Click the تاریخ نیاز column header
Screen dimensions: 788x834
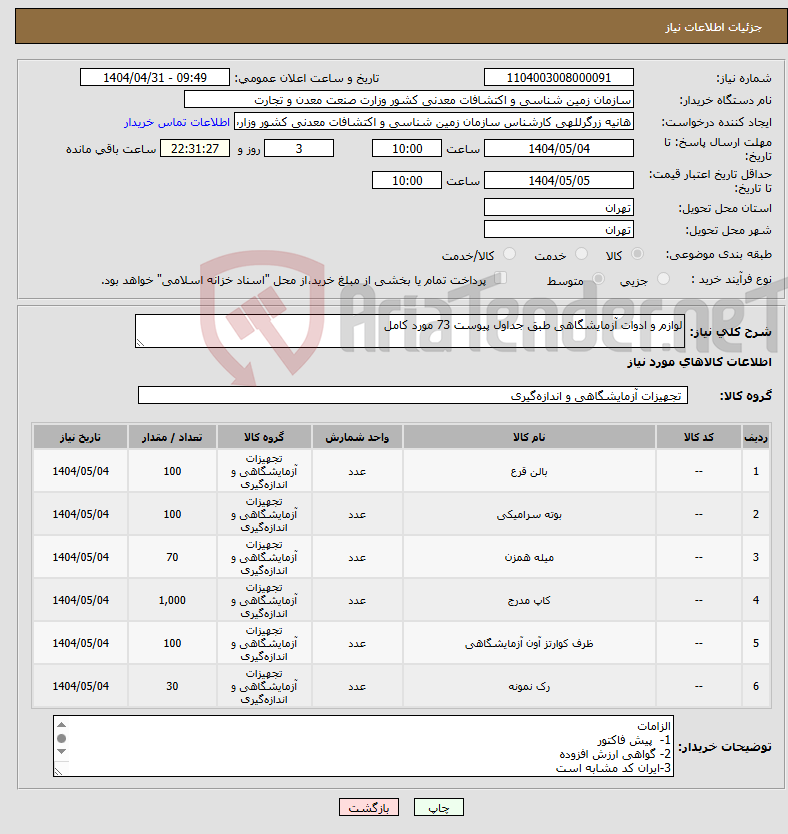[x=80, y=437]
